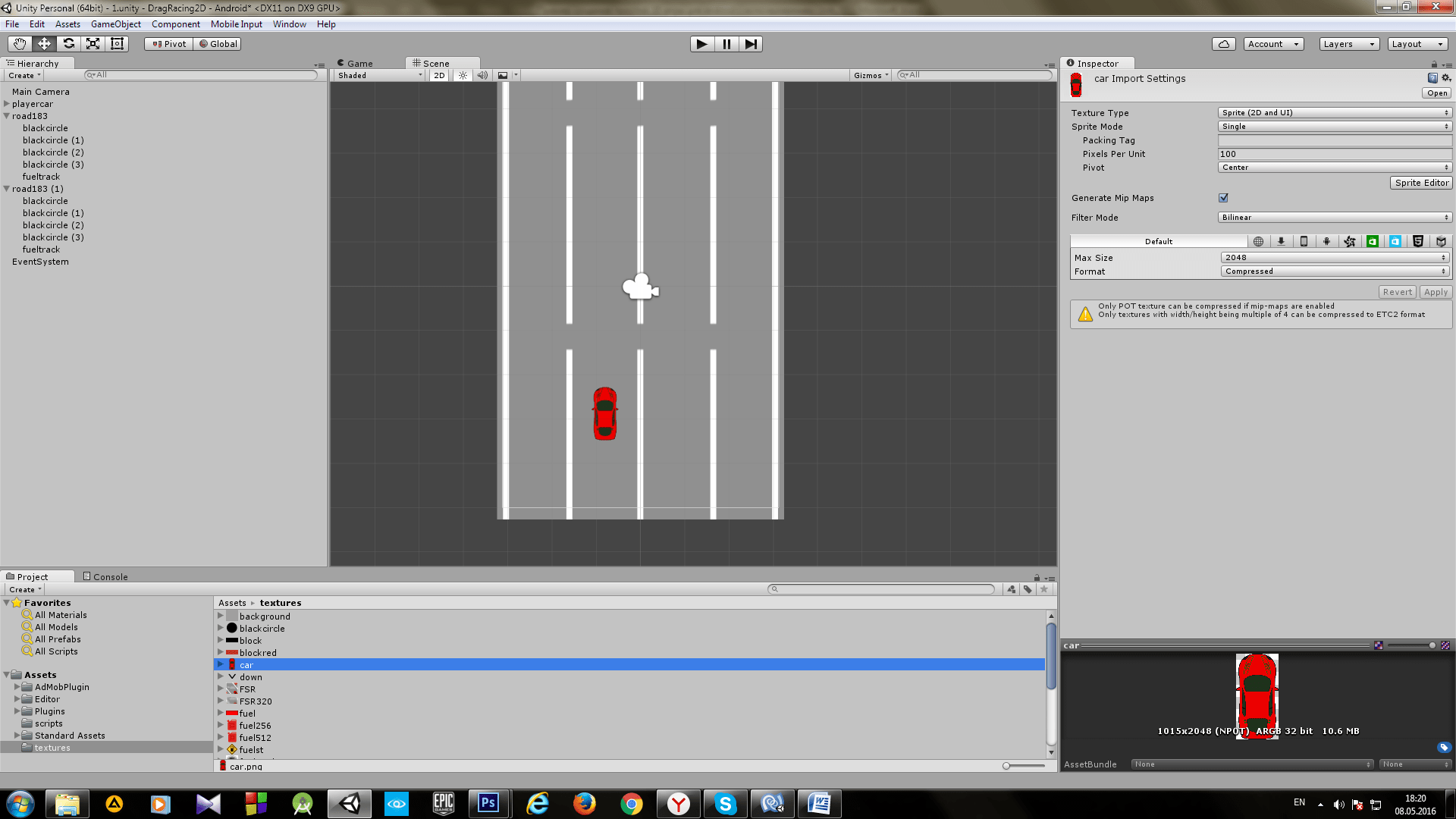Toggle 2D scene view mode
The height and width of the screenshot is (819, 1456).
tap(439, 75)
